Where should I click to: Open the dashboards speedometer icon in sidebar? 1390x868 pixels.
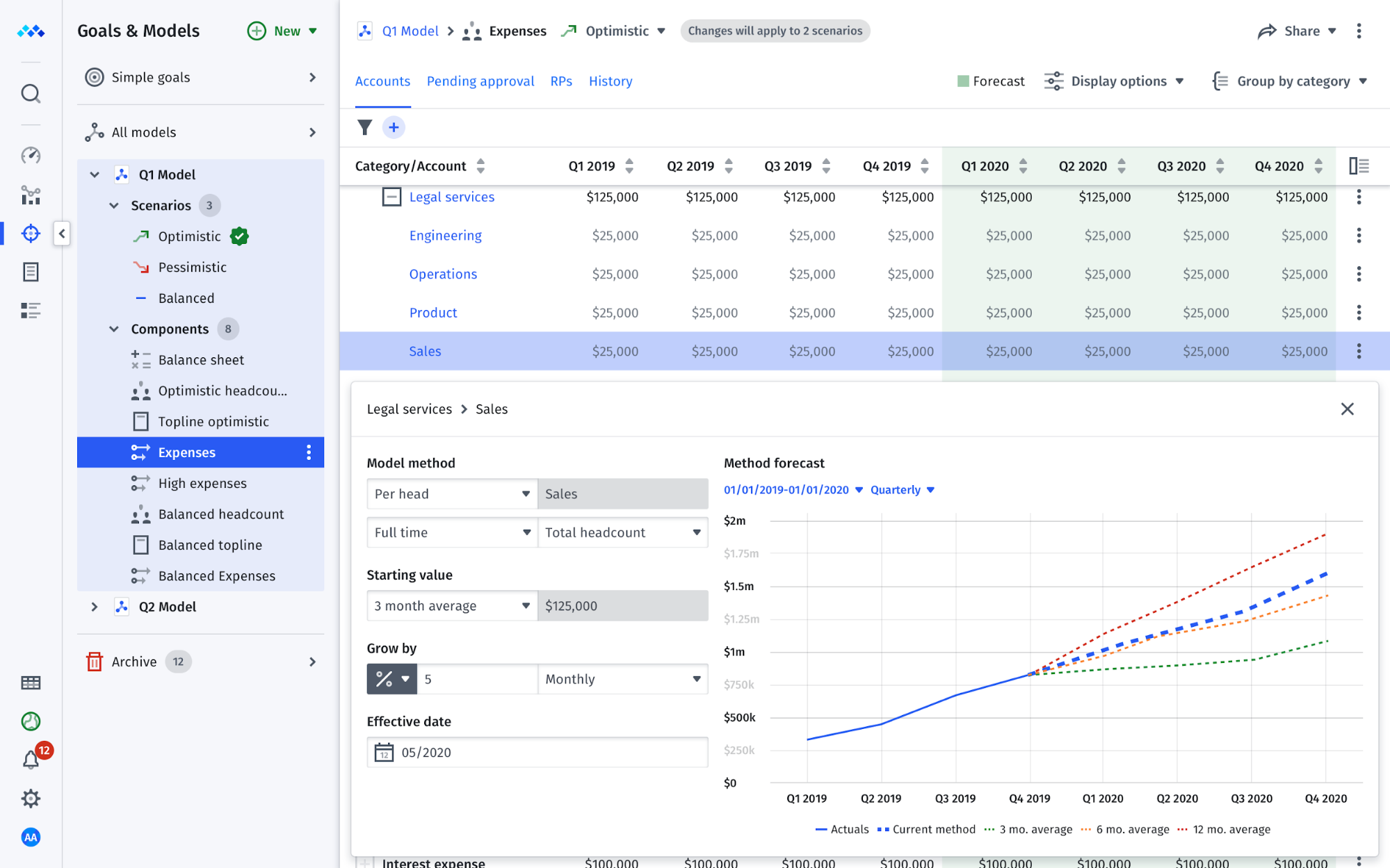[31, 156]
